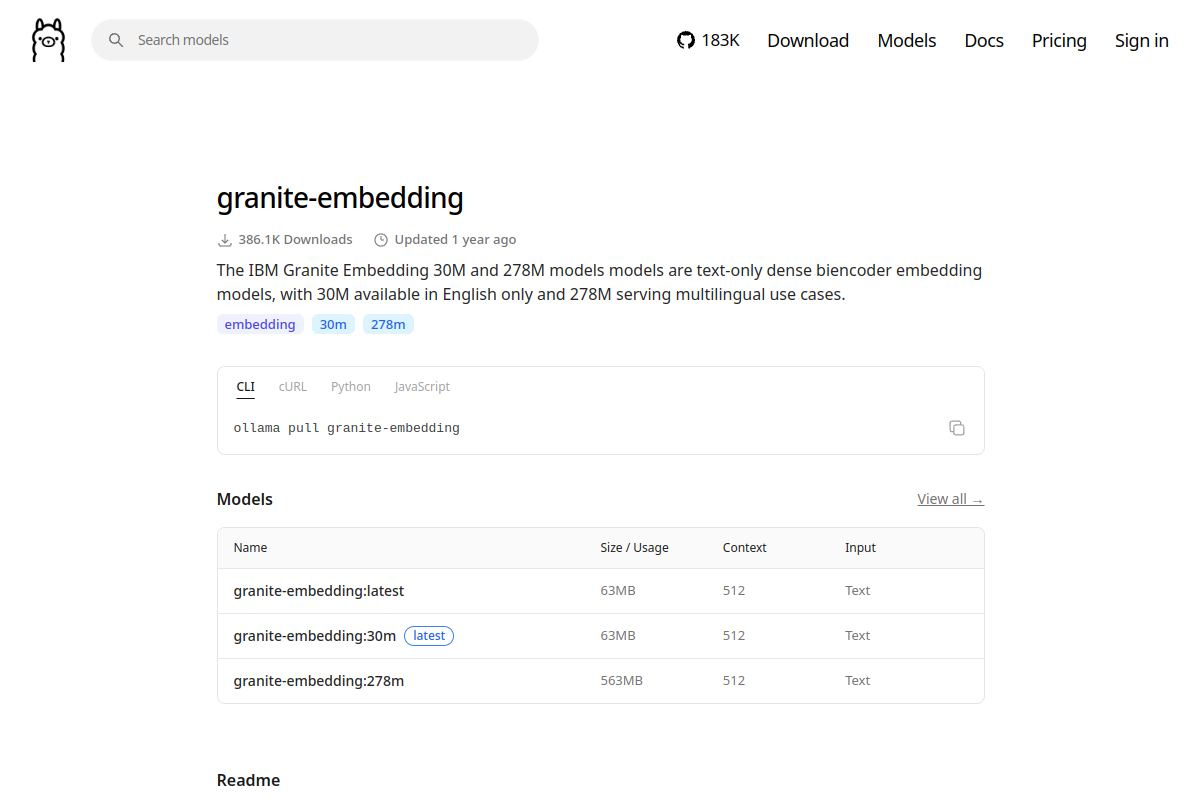Open the Pricing page
Screen dimensions: 1200x800
pyautogui.click(x=1059, y=40)
